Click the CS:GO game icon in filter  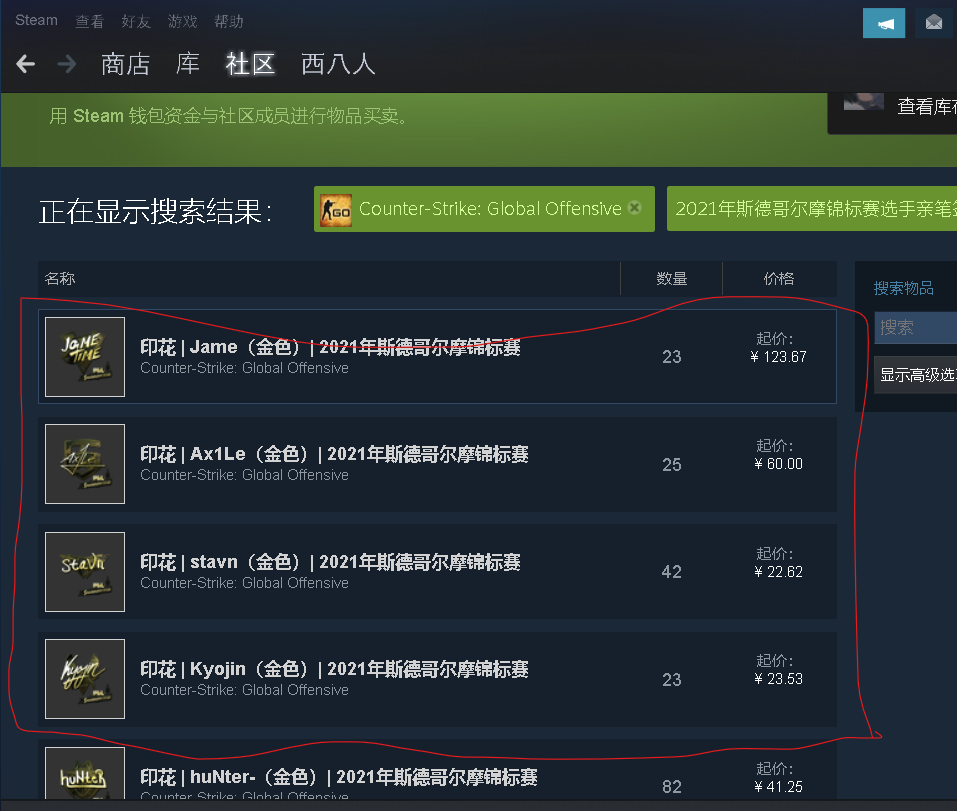point(336,210)
